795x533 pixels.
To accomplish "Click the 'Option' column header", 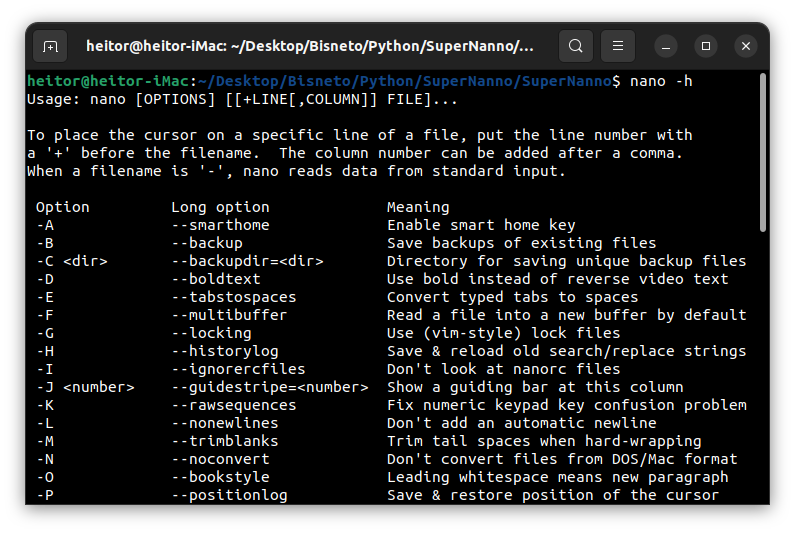I will tap(62, 207).
